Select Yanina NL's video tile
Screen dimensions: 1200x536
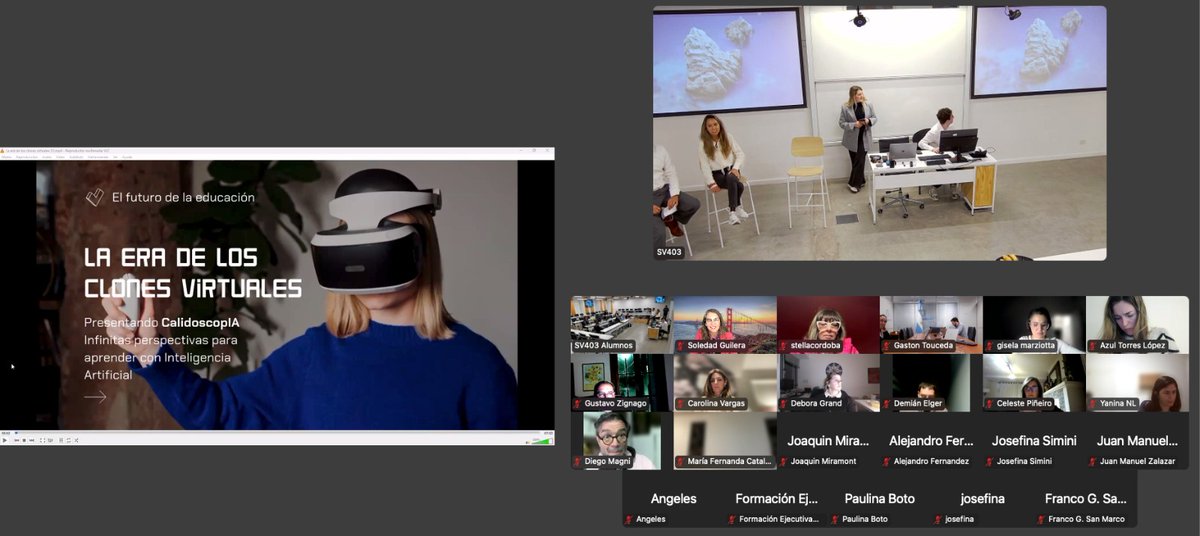tap(1137, 383)
